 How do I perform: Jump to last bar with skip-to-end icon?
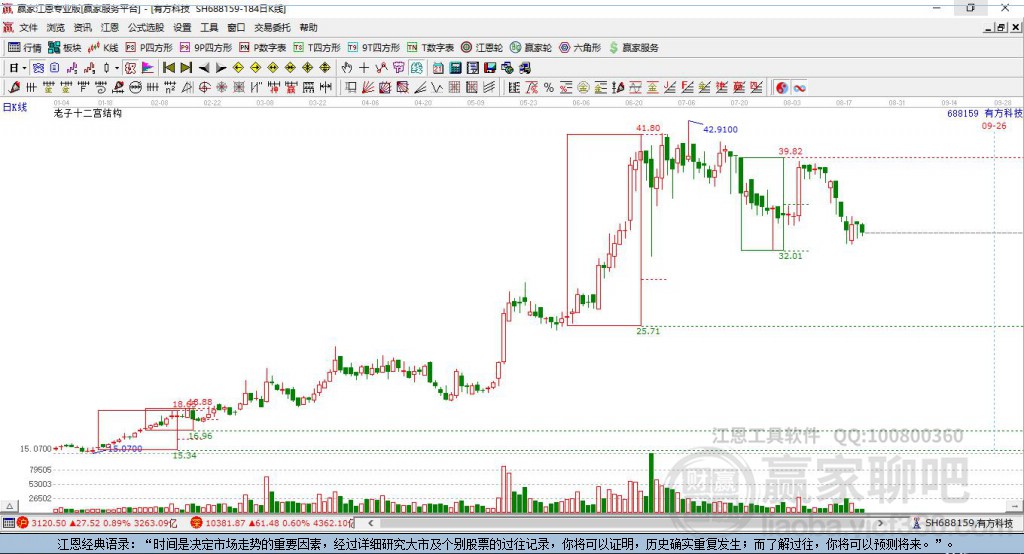pyautogui.click(x=186, y=68)
